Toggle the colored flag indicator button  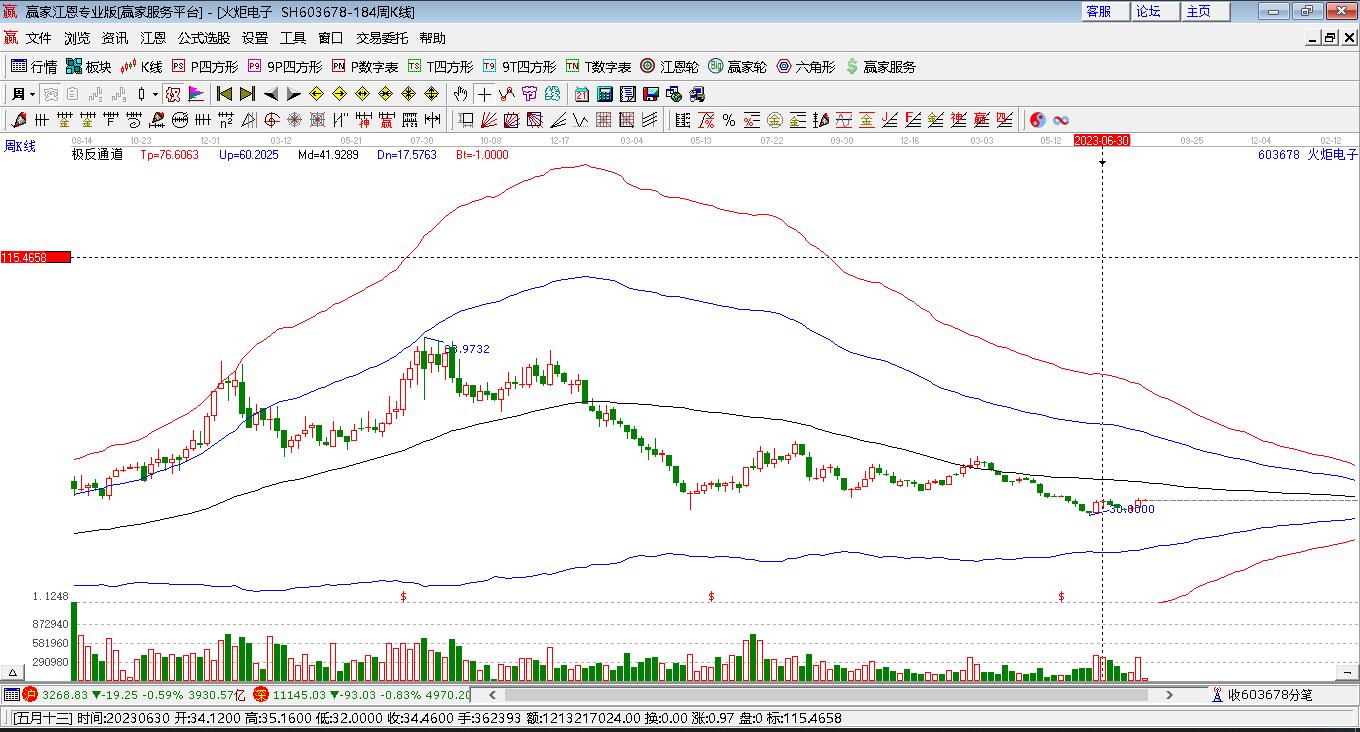click(196, 94)
